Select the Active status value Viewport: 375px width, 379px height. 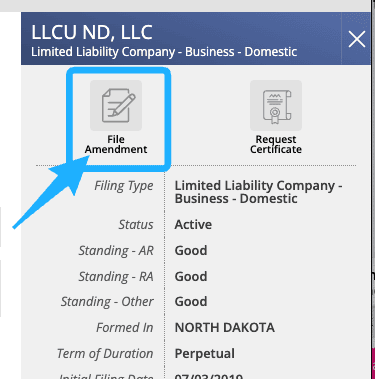pos(193,225)
